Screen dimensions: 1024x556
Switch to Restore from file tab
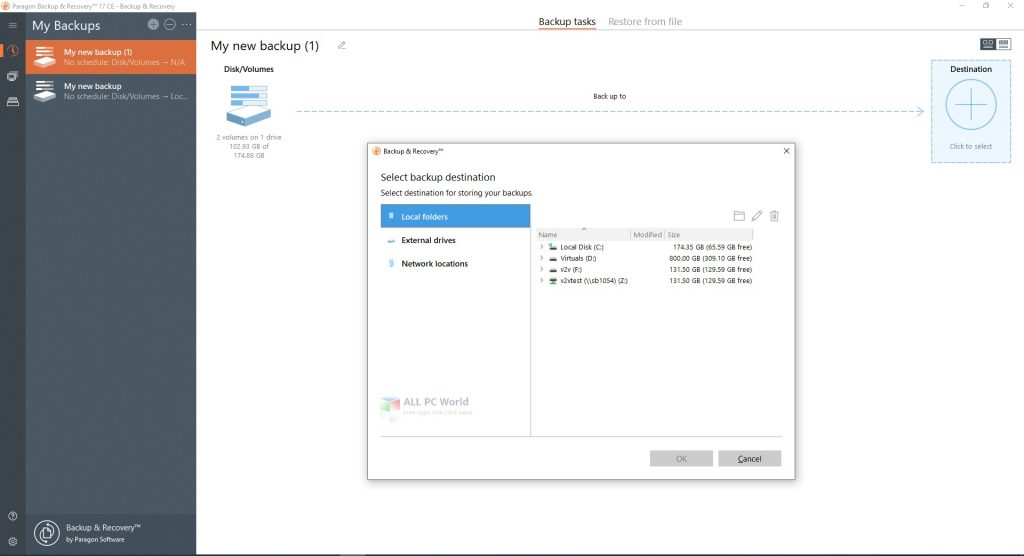[645, 22]
